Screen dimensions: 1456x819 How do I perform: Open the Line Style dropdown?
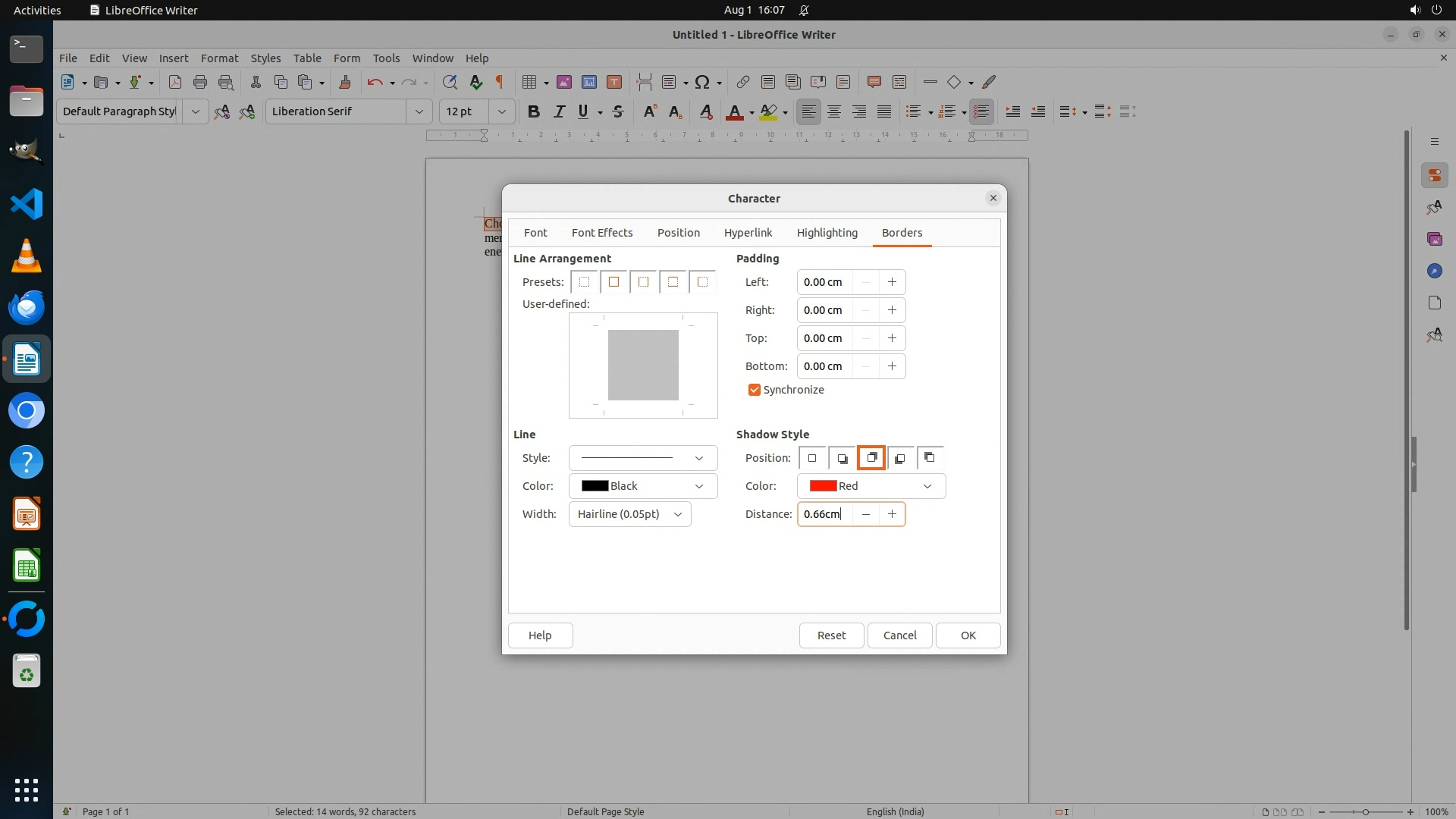coord(642,458)
